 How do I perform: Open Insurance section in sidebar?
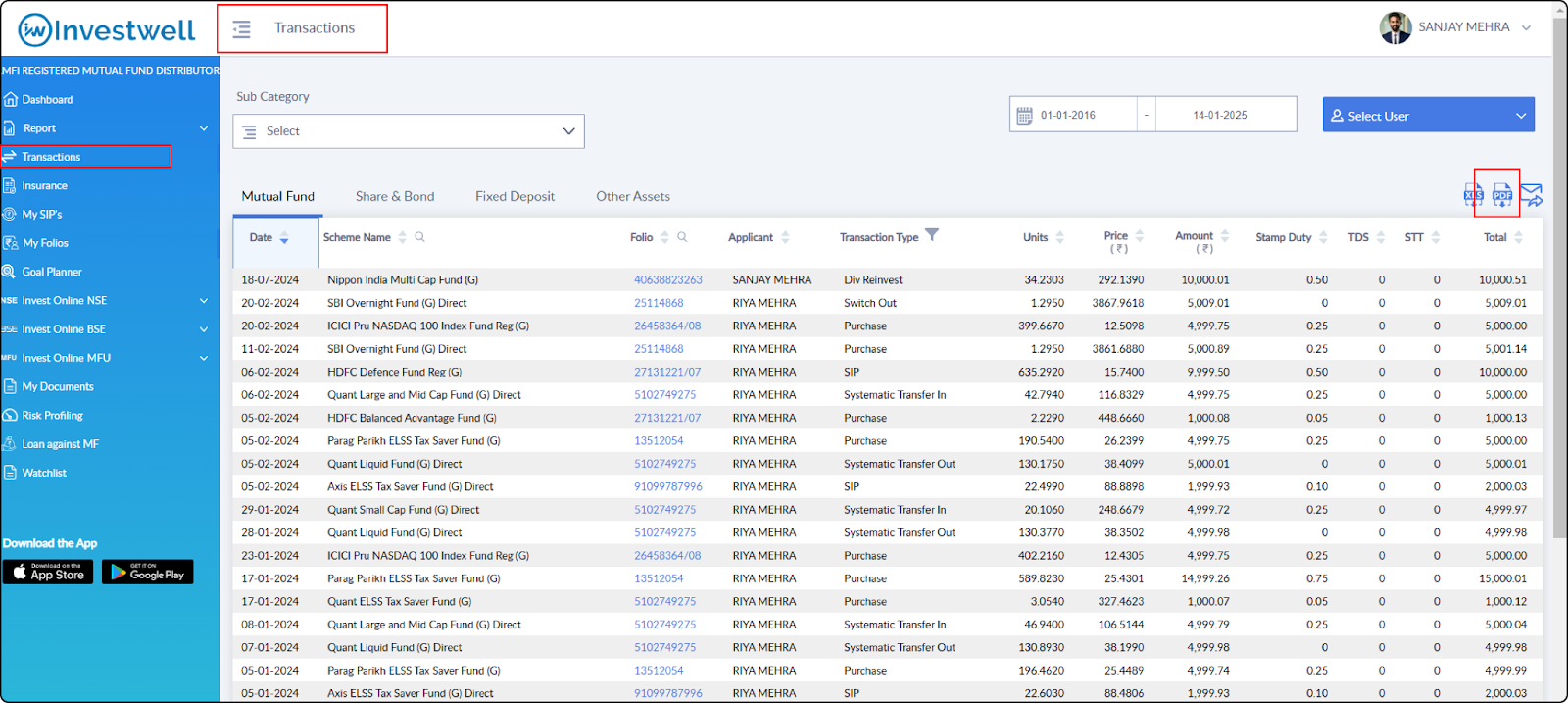point(44,186)
